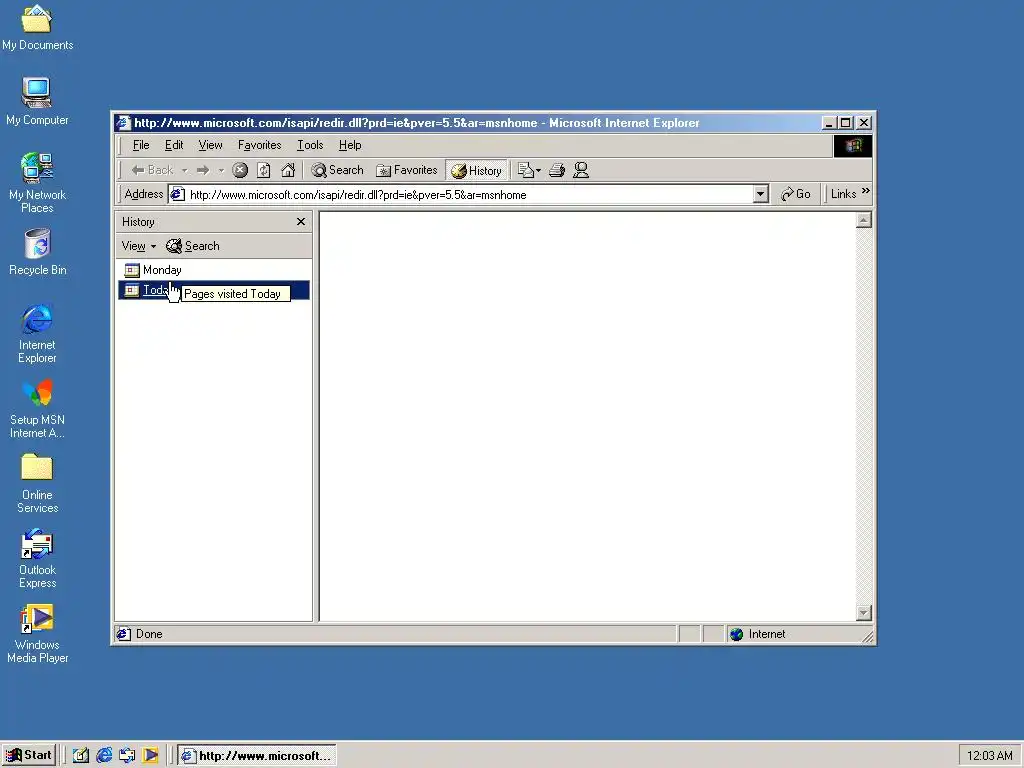Image resolution: width=1024 pixels, height=768 pixels.
Task: Open the Edit menu
Action: pos(174,145)
